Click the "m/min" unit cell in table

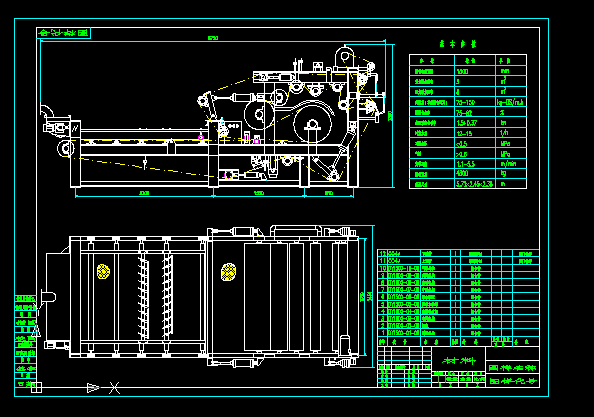click(x=511, y=164)
